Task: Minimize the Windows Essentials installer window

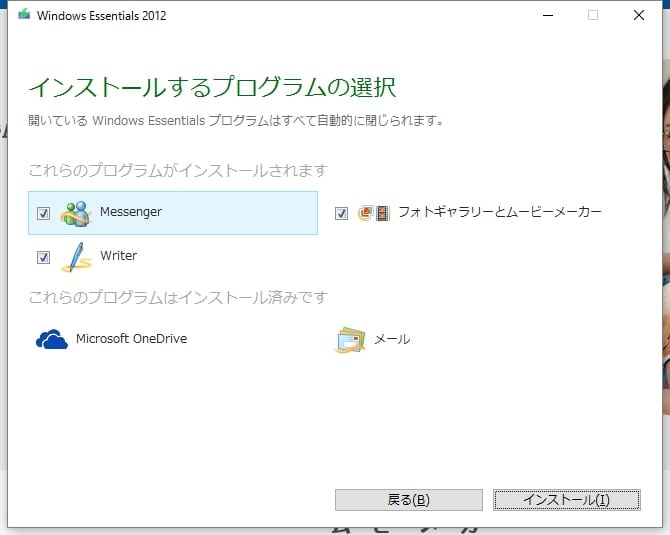Action: click(547, 15)
